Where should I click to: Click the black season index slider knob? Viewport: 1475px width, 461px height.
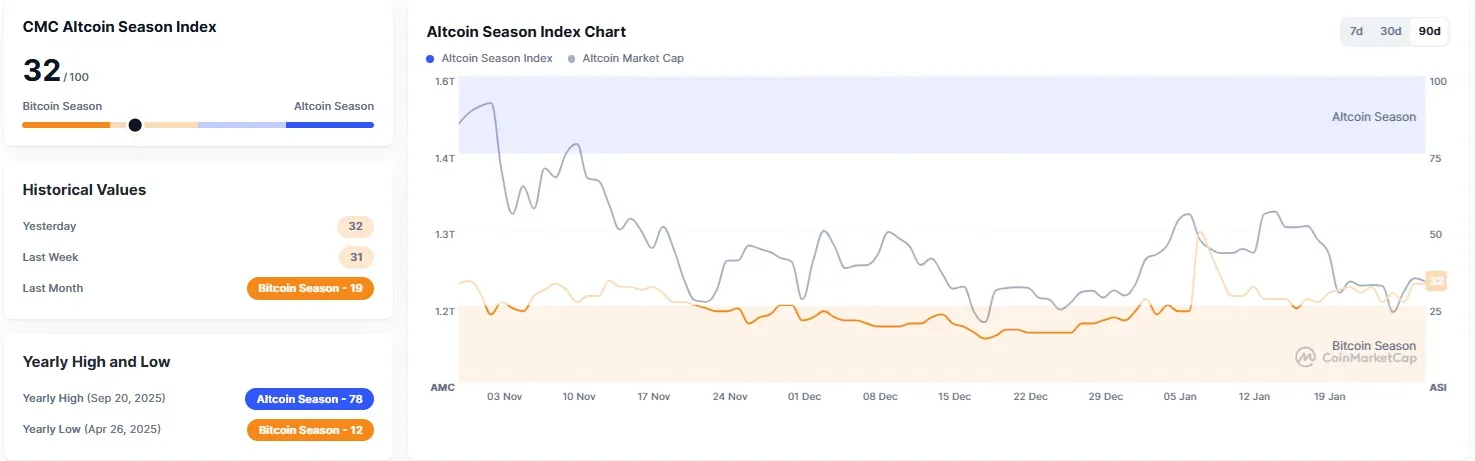(135, 125)
